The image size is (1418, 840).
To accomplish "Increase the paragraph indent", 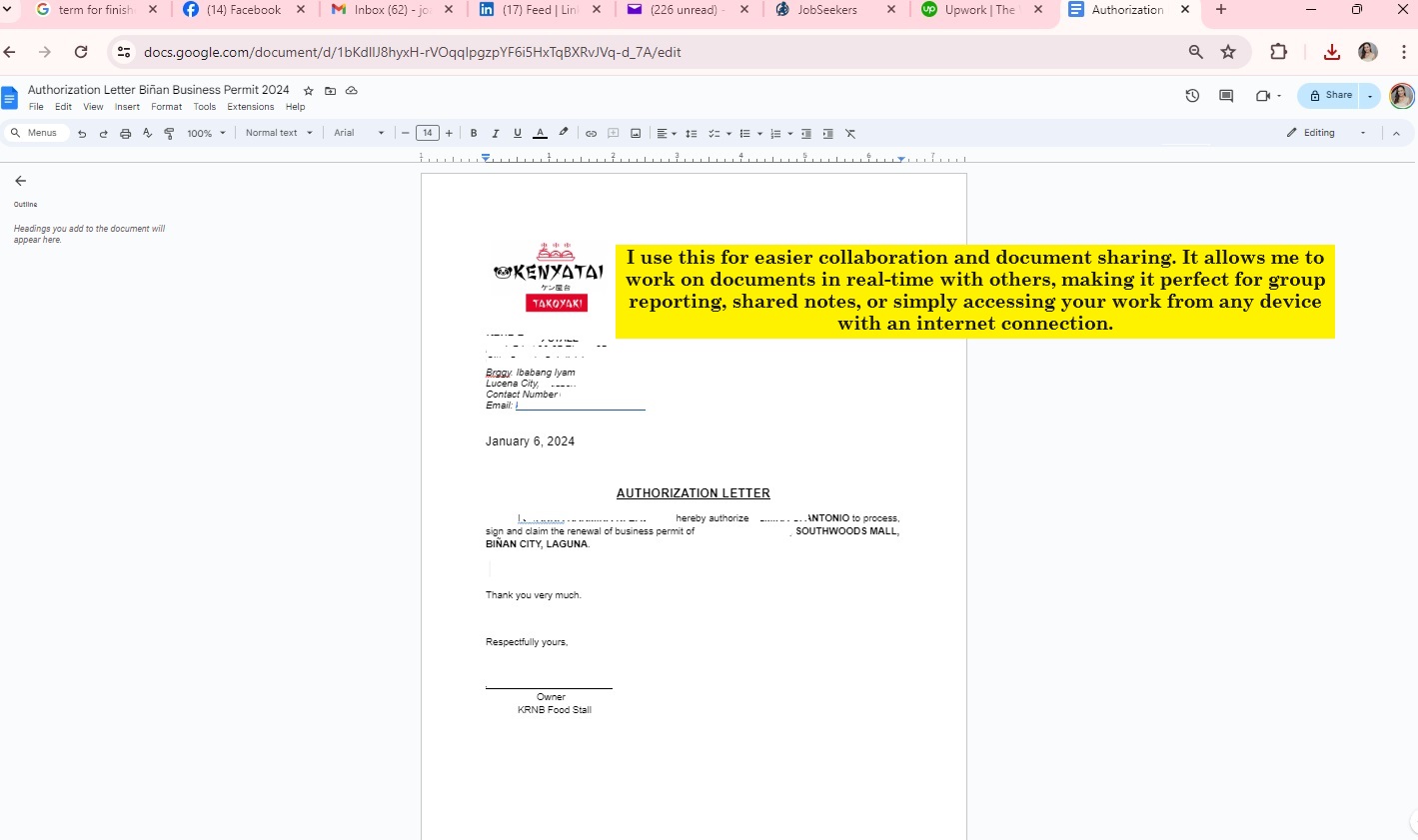I will tap(827, 133).
